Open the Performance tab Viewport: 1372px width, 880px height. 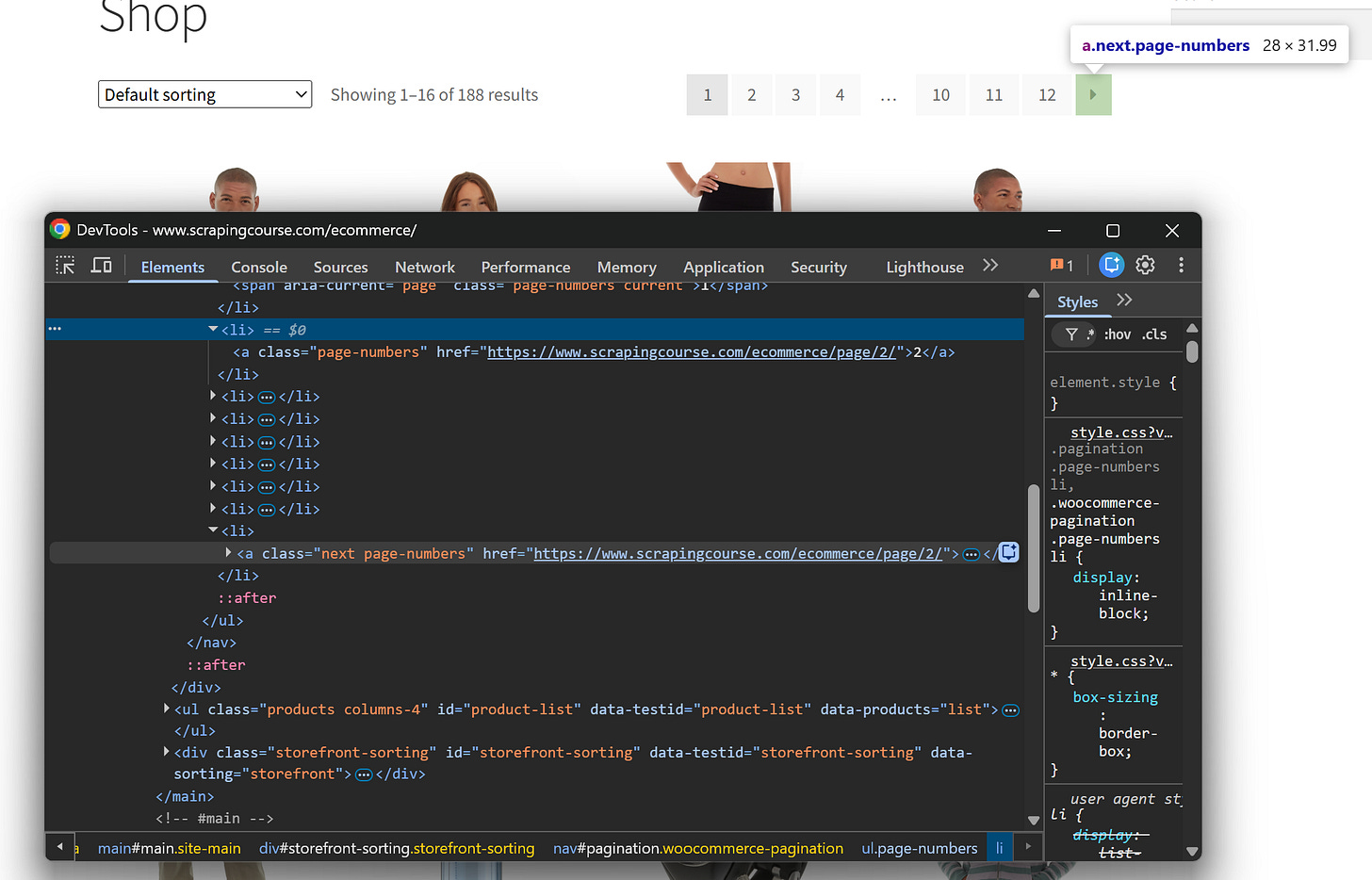pos(526,267)
